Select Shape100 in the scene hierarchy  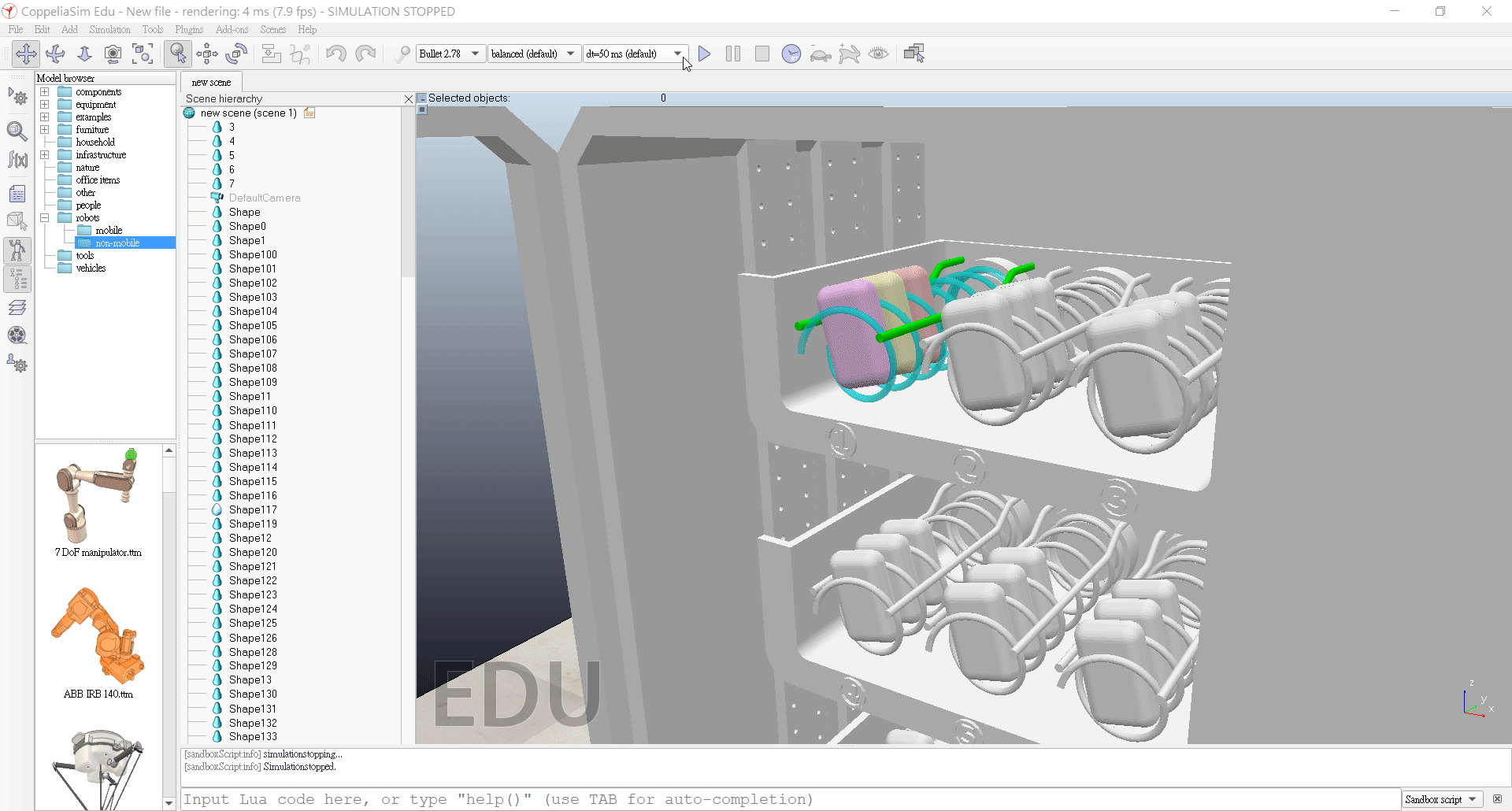point(253,254)
